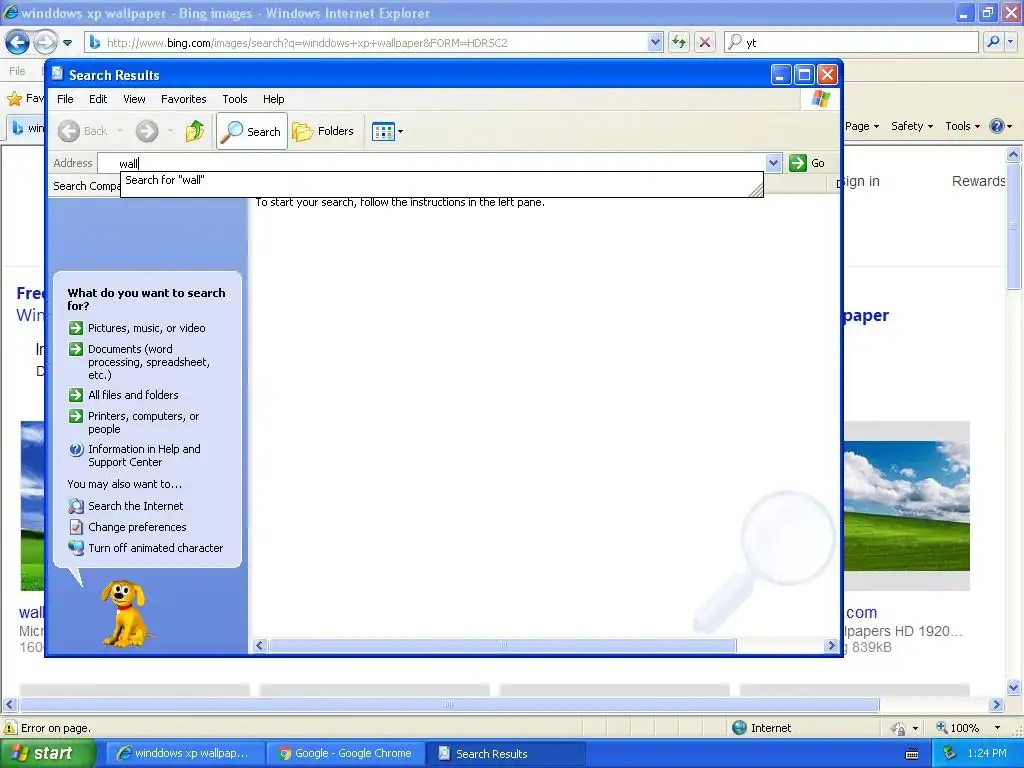Open the Views icon menu
Viewport: 1024px width, 768px height.
point(387,131)
